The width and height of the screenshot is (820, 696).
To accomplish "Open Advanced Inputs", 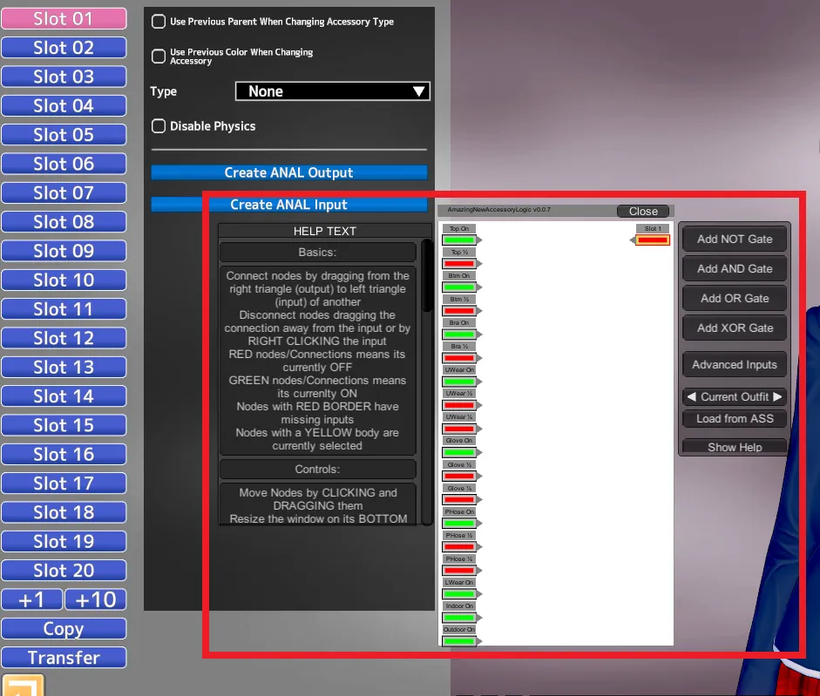I will pos(734,365).
